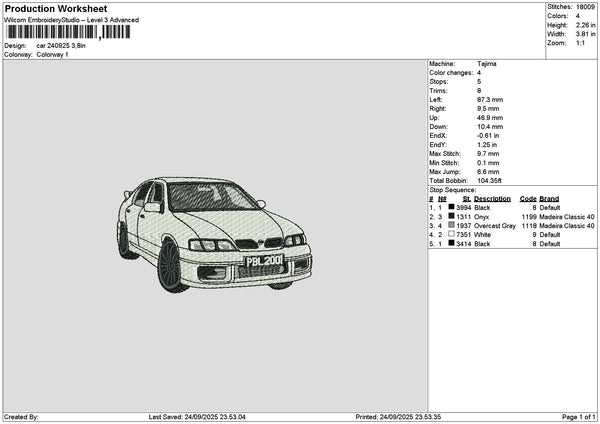Click the 'Description' column header
The height and width of the screenshot is (424, 600).
coord(492,199)
